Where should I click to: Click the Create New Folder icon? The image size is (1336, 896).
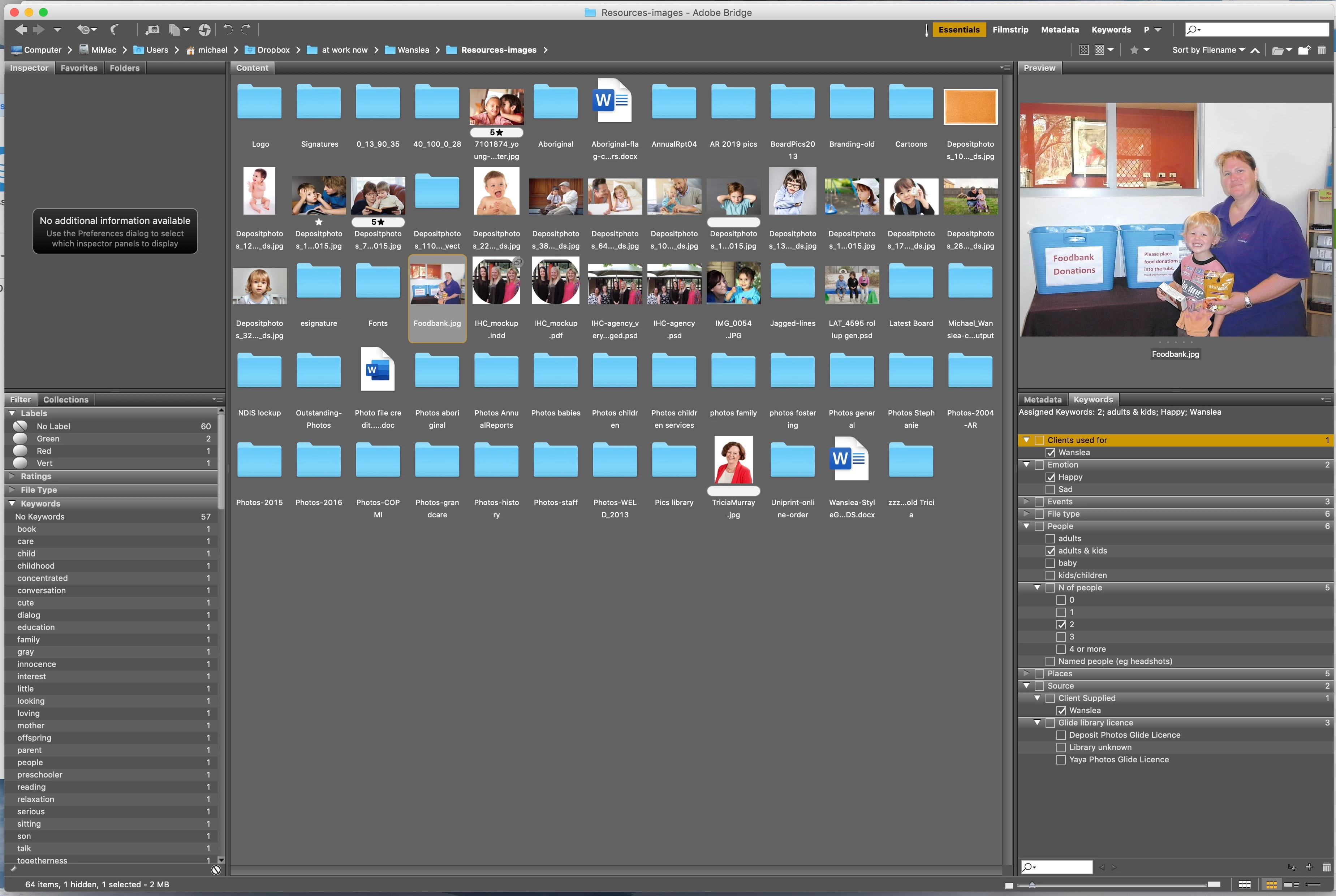[x=1303, y=50]
